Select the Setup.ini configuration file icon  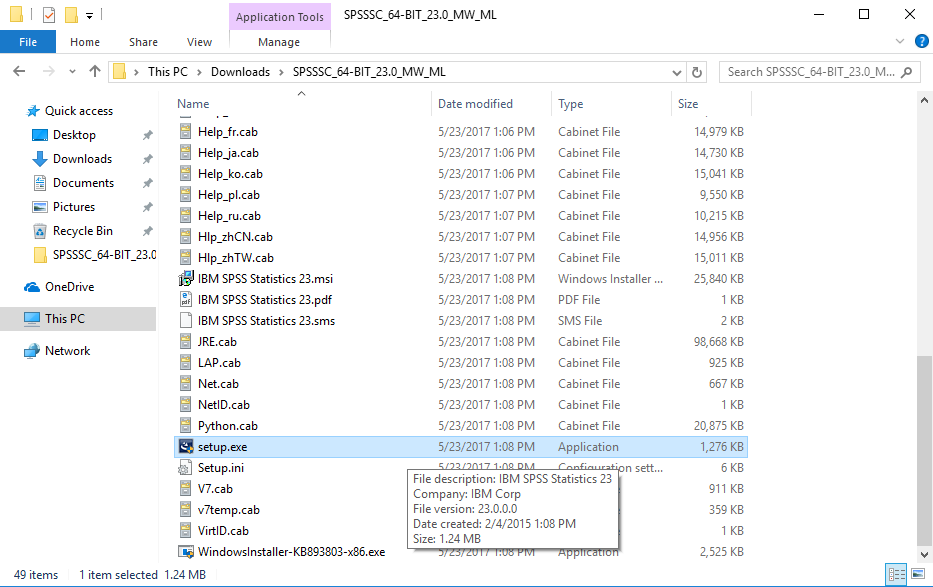pos(186,467)
